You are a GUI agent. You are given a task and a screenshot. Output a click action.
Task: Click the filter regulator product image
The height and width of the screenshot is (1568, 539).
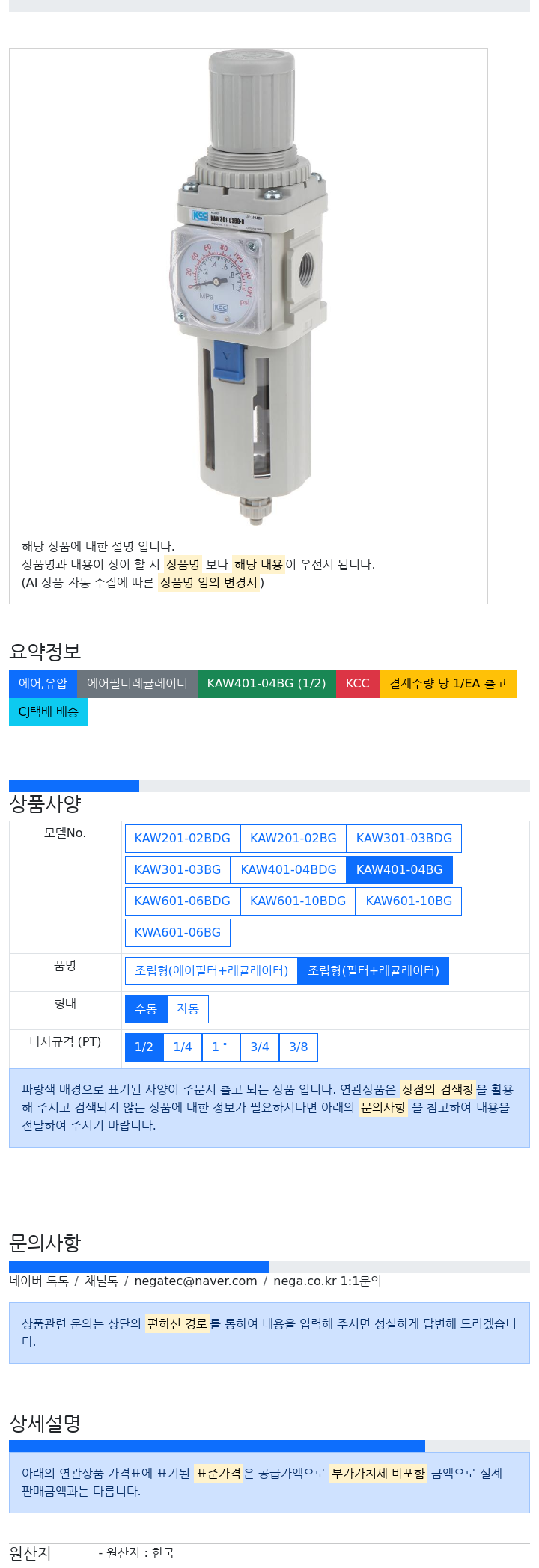pos(249,288)
